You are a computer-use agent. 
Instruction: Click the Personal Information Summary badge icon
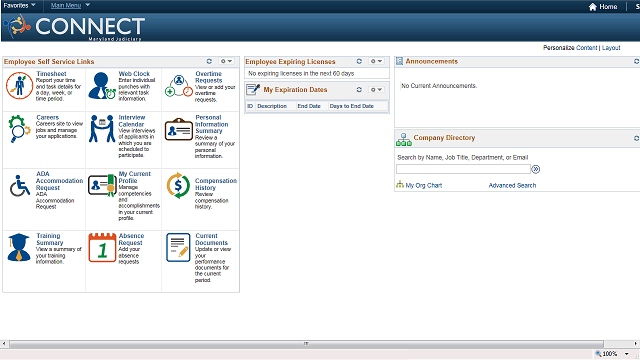tap(179, 129)
